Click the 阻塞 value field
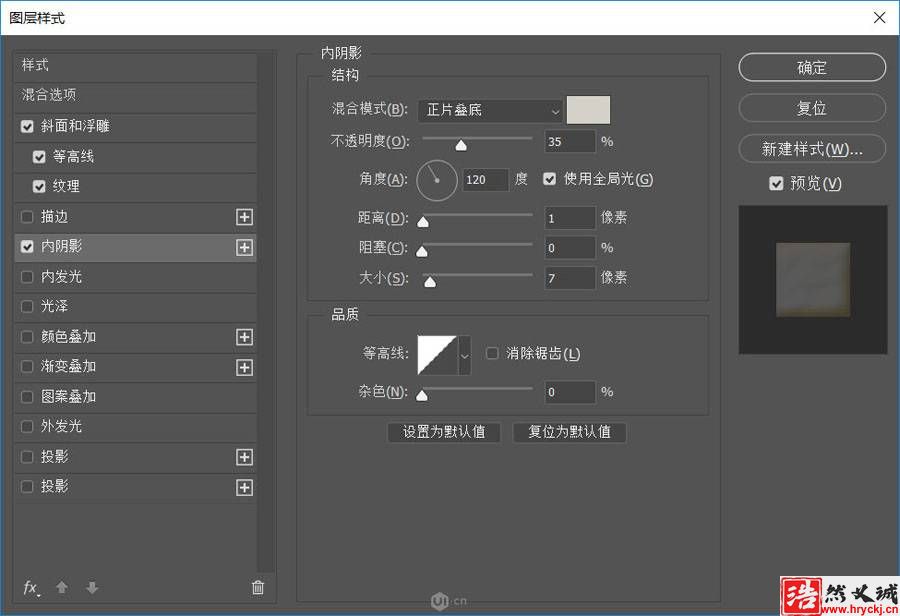Viewport: 900px width, 616px height. coord(569,248)
